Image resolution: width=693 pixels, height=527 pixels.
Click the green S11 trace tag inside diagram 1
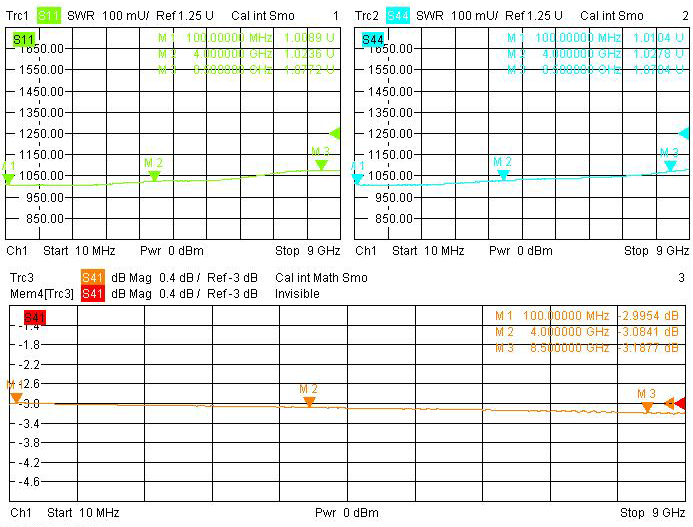pos(23,38)
